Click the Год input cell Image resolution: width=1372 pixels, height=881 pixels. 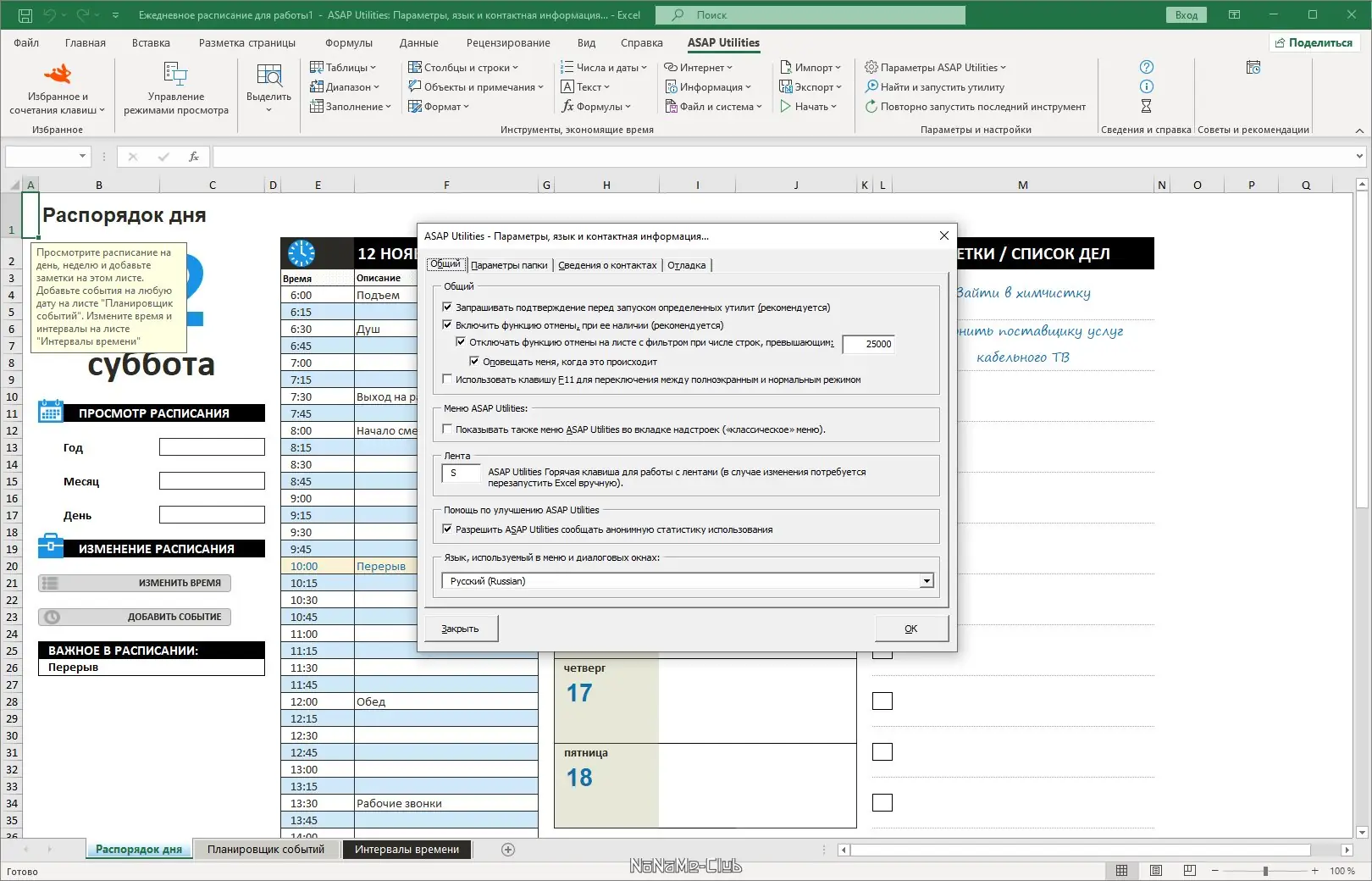coord(212,446)
